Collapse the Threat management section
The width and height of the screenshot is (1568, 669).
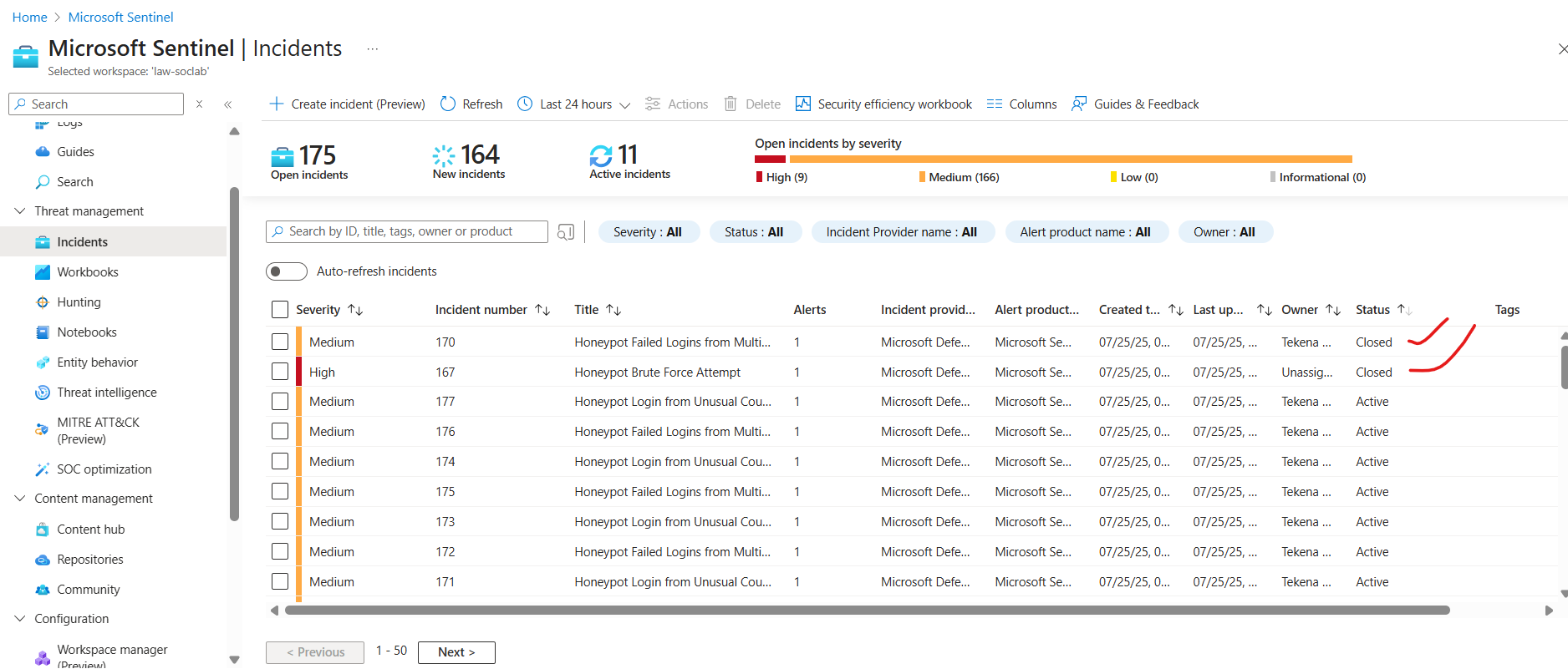[20, 211]
